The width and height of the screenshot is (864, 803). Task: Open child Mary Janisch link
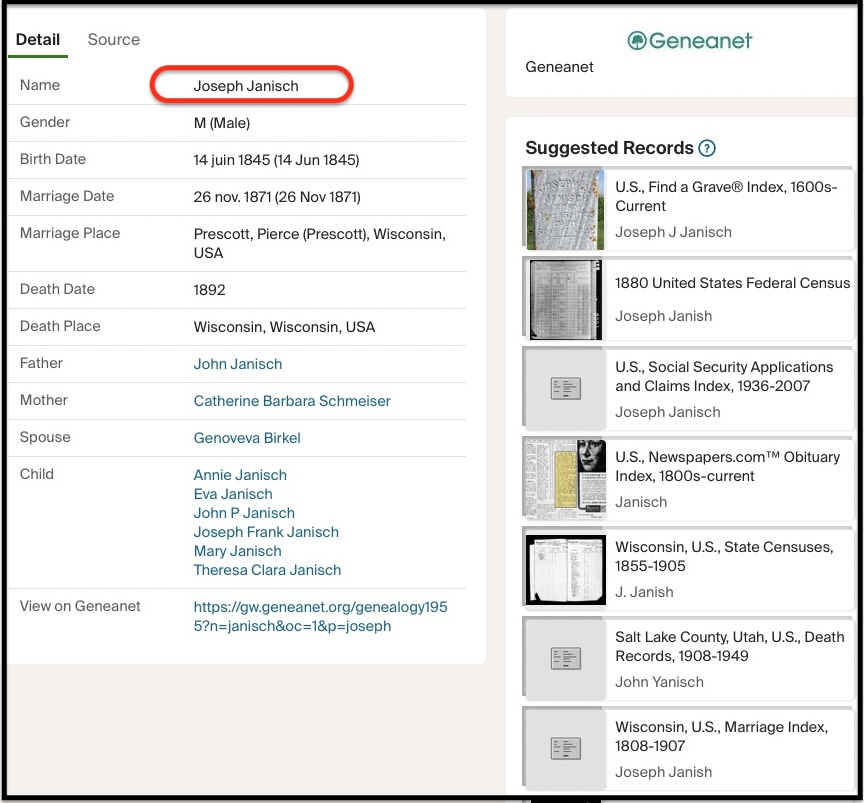(x=237, y=551)
